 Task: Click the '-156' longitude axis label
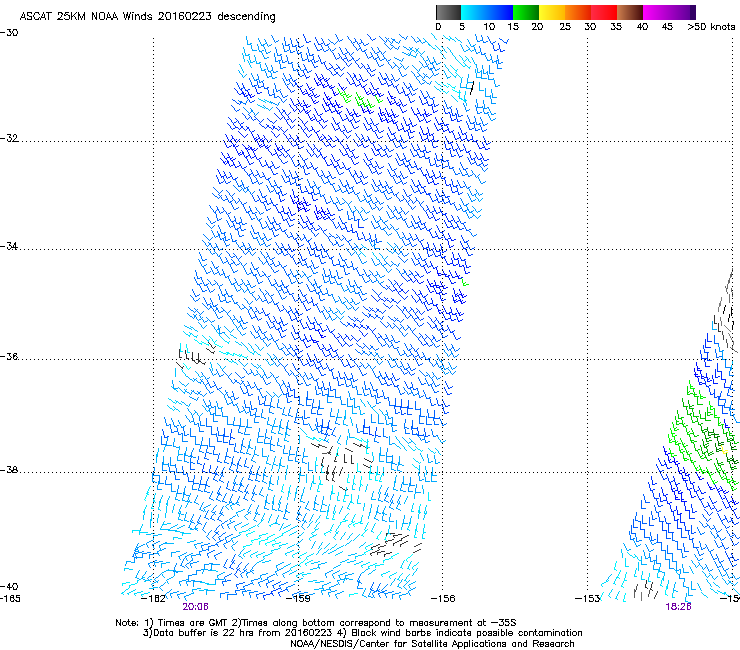(443, 599)
